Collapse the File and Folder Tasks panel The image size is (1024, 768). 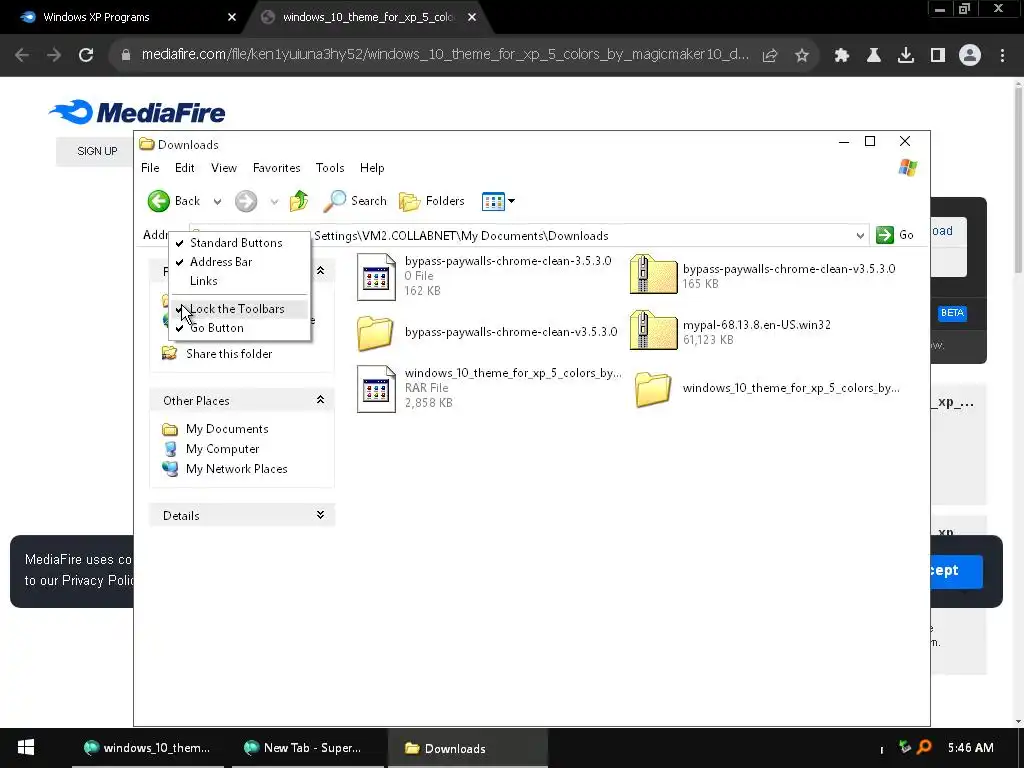tap(320, 270)
